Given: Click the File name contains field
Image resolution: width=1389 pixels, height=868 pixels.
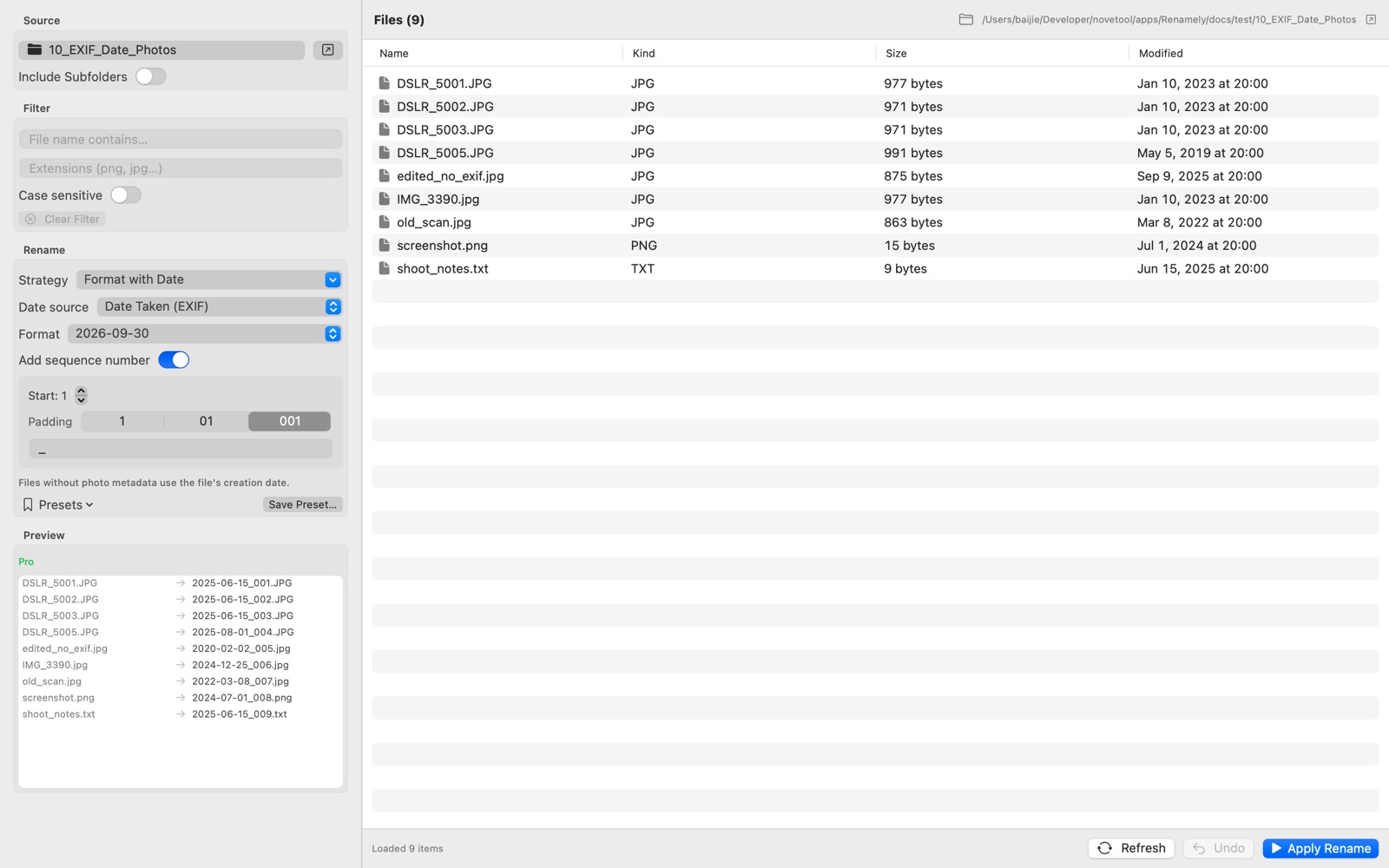Looking at the screenshot, I should point(181,139).
